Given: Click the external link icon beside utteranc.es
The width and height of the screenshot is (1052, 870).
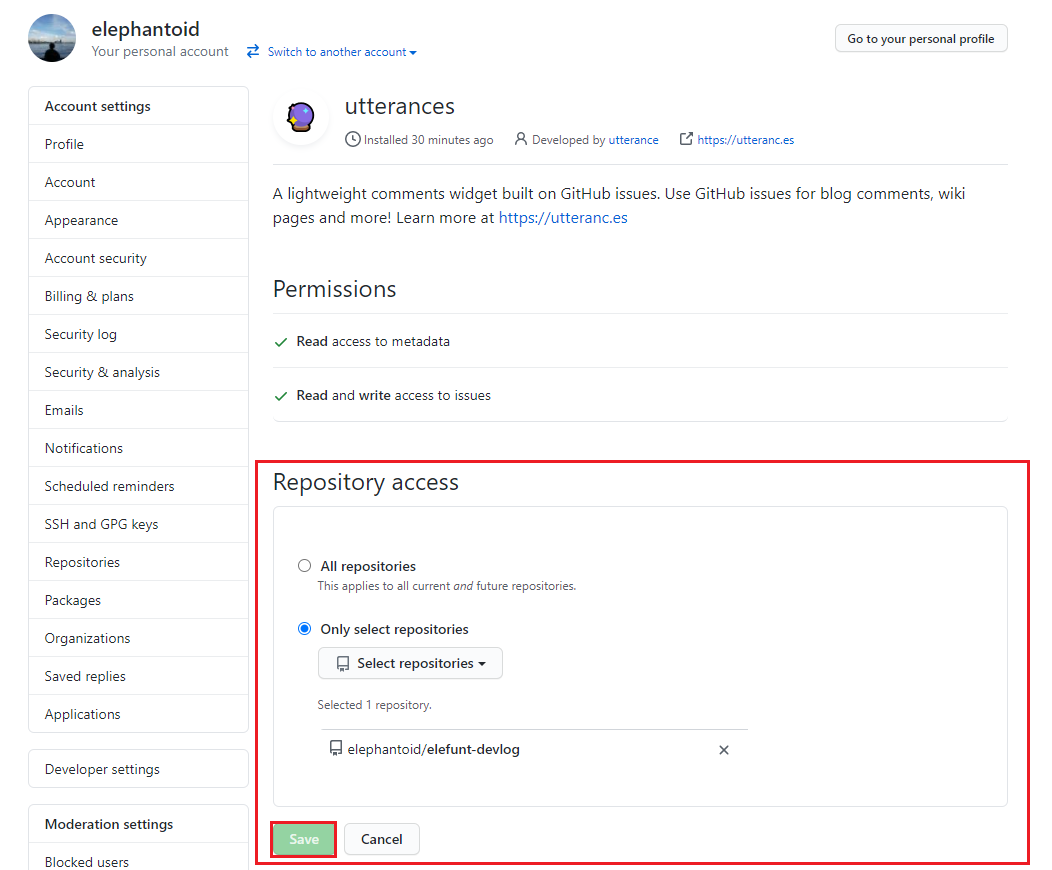Looking at the screenshot, I should [x=686, y=139].
